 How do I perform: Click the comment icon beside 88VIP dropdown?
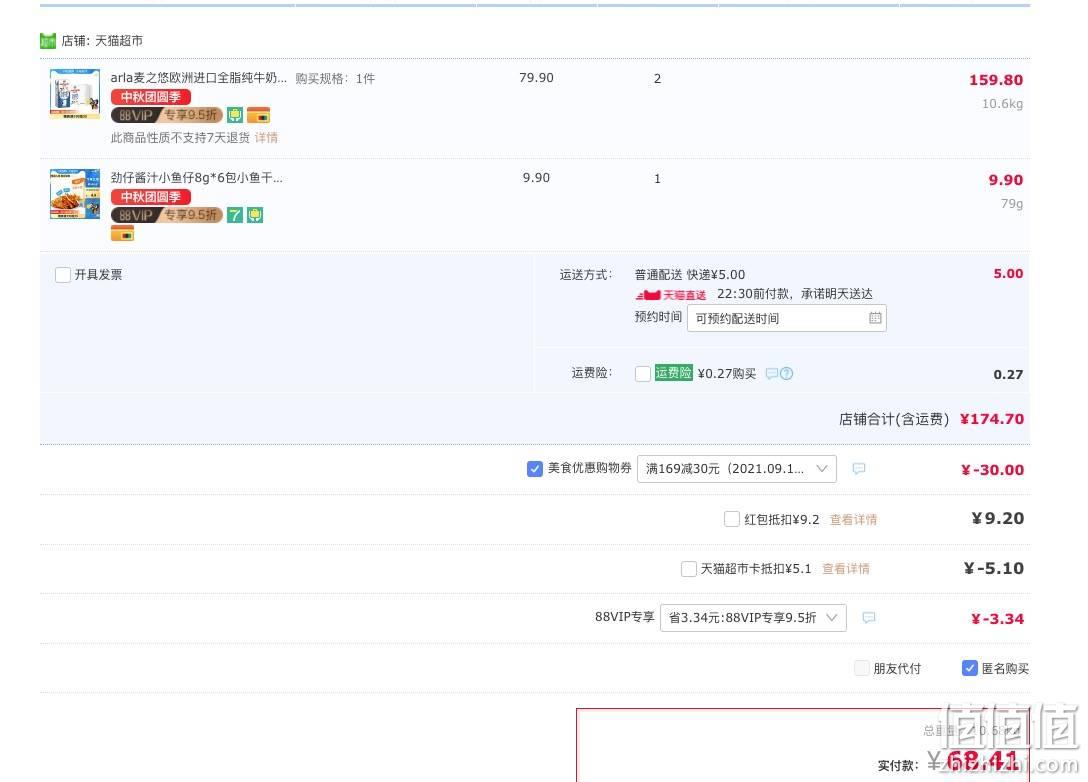tap(869, 618)
